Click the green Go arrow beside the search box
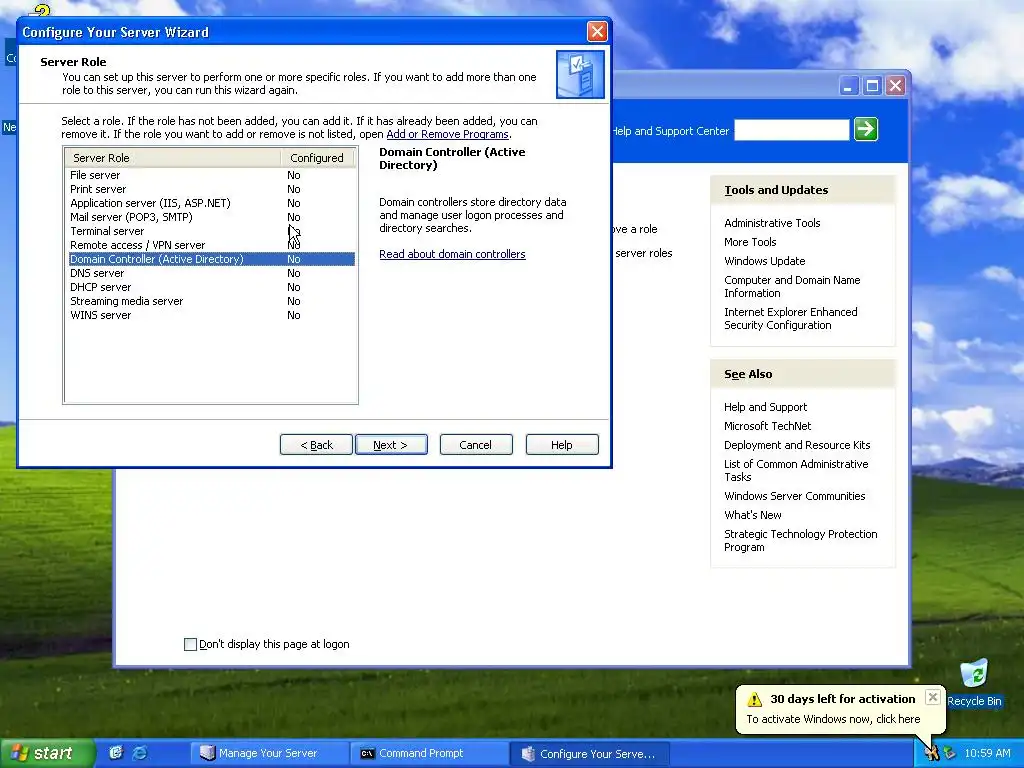This screenshot has height=768, width=1024. 865,129
